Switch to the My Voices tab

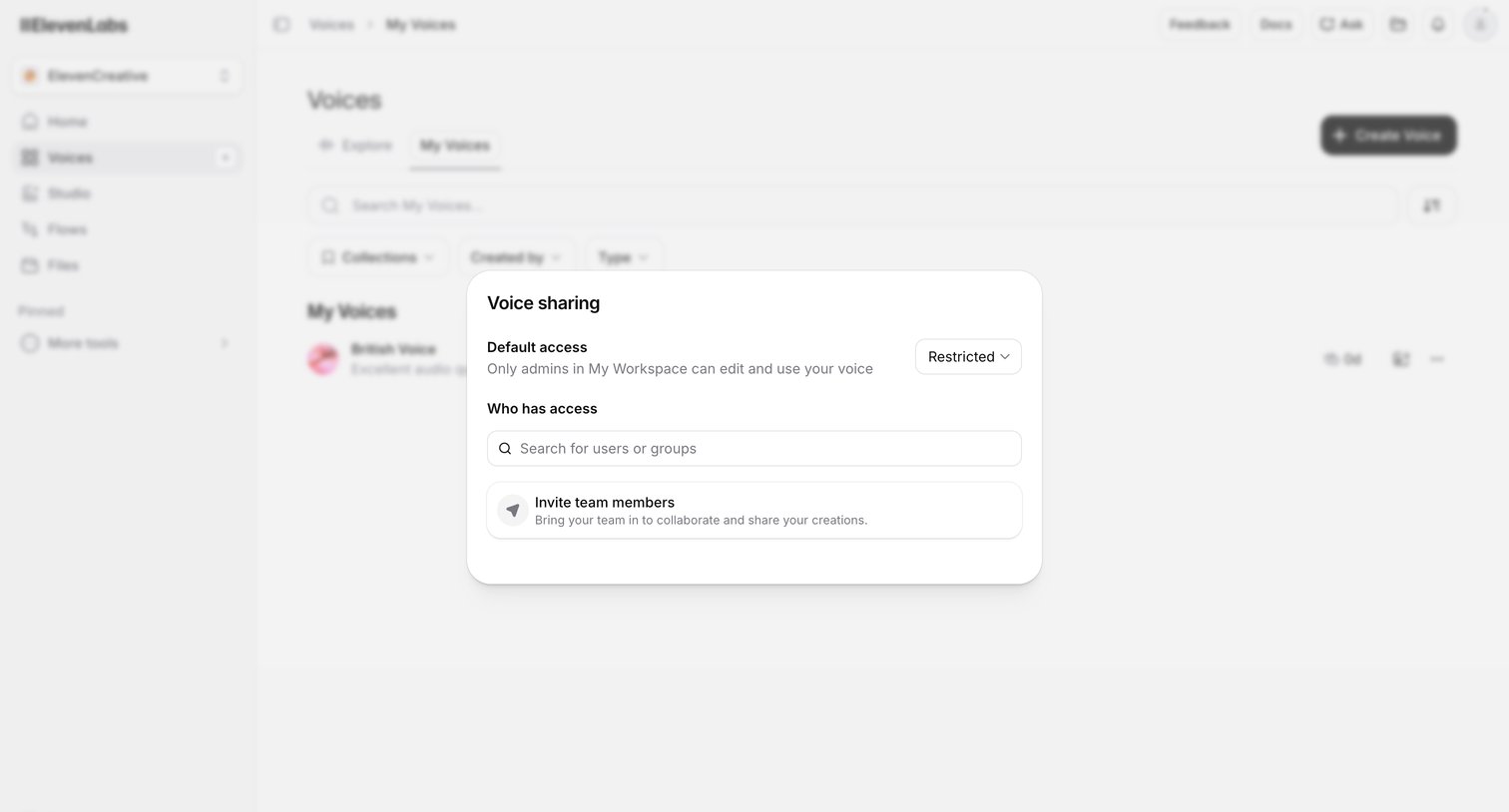(455, 146)
